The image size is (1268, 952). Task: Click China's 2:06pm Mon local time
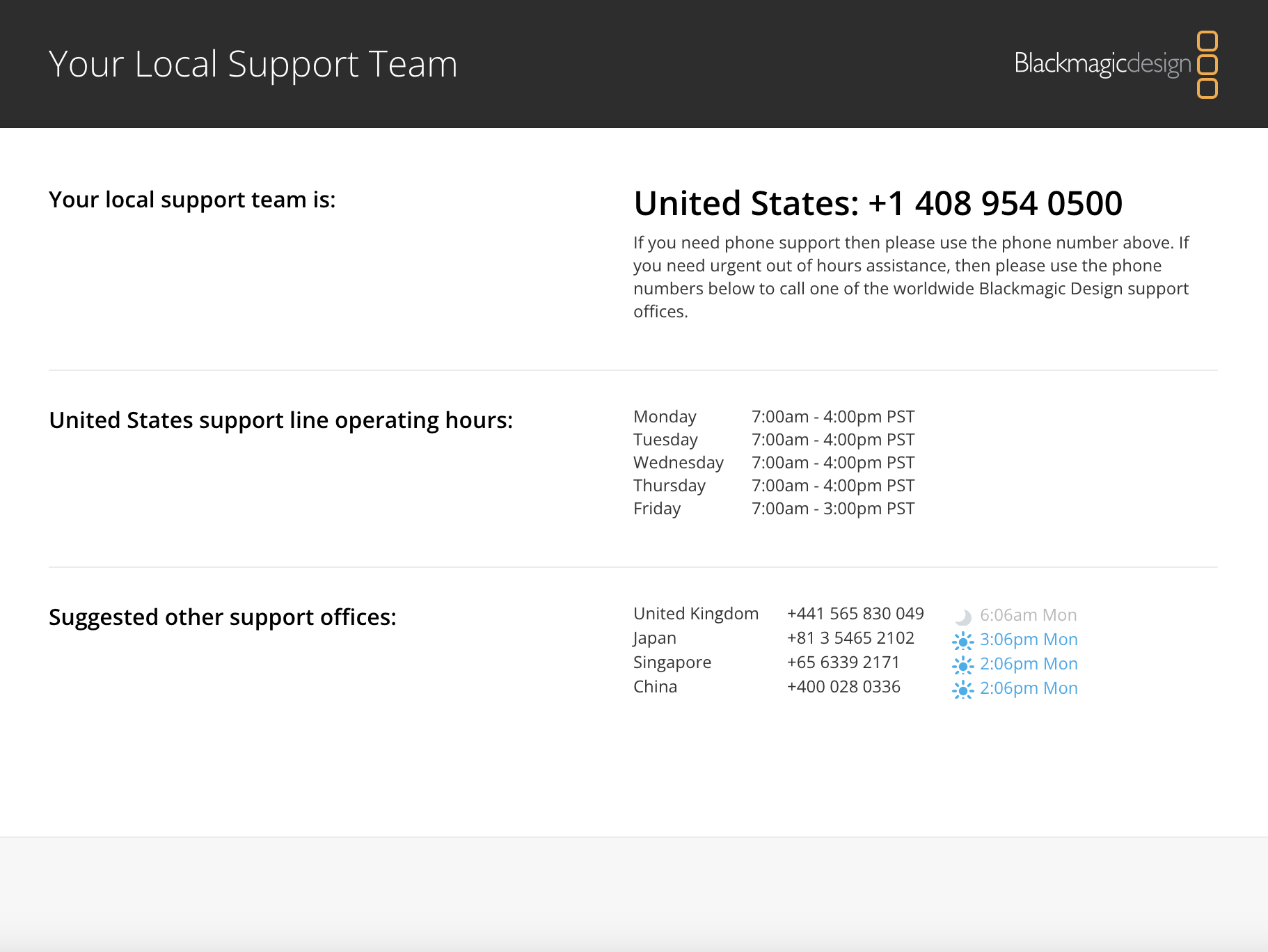1029,688
